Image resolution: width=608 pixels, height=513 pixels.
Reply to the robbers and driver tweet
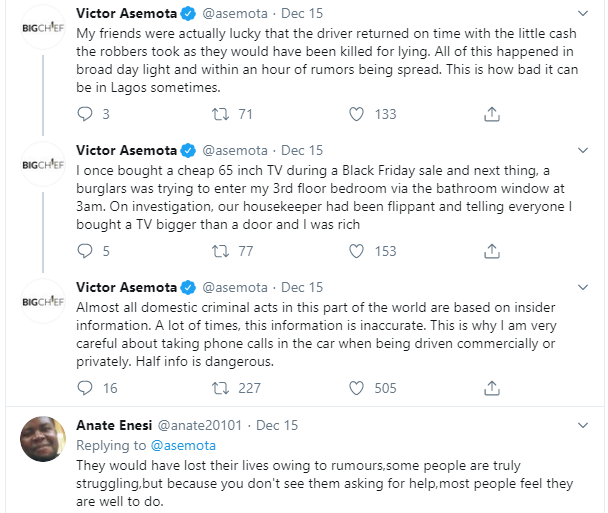(x=85, y=115)
